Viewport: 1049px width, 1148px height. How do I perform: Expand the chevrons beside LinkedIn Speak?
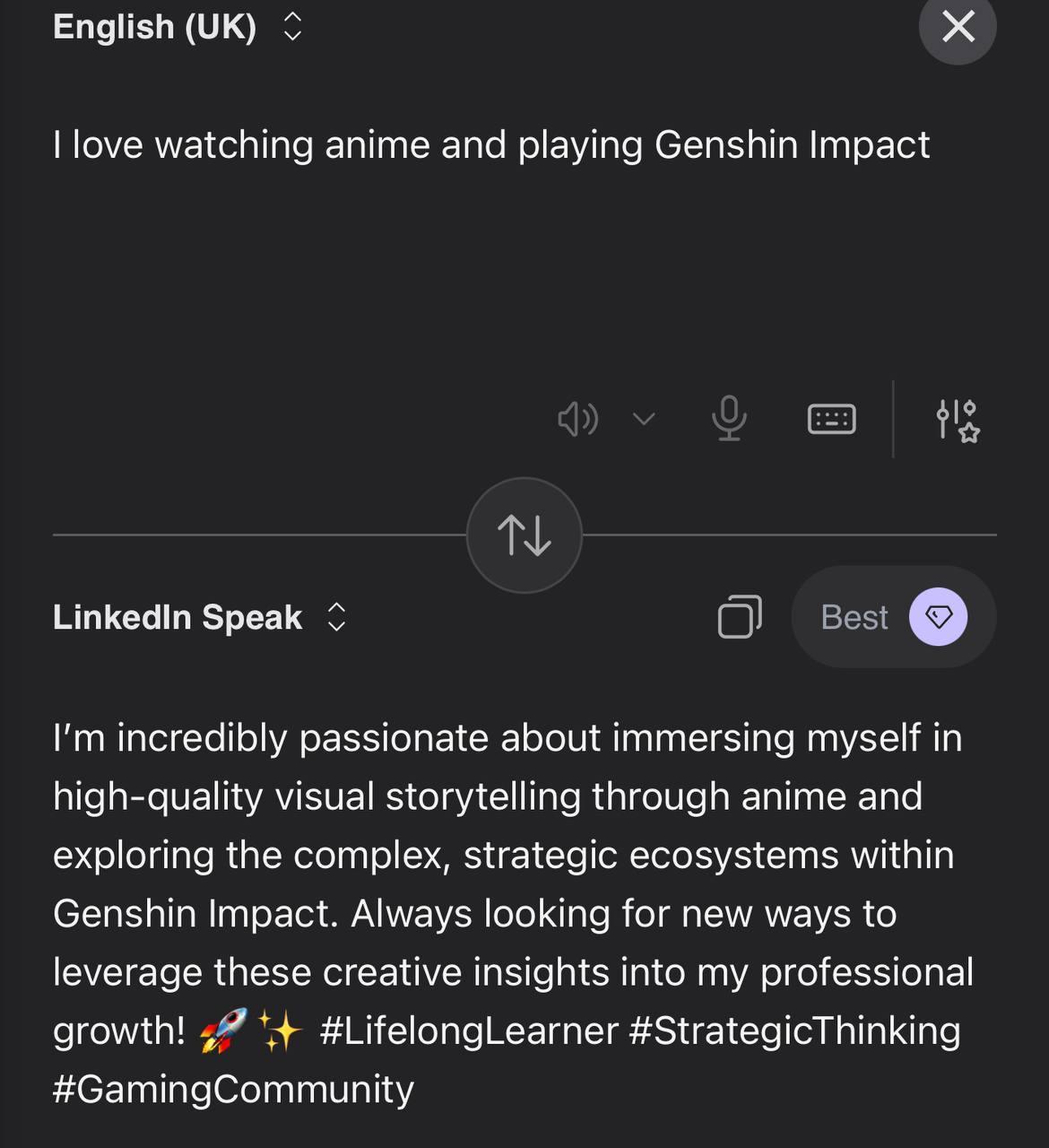pyautogui.click(x=336, y=617)
